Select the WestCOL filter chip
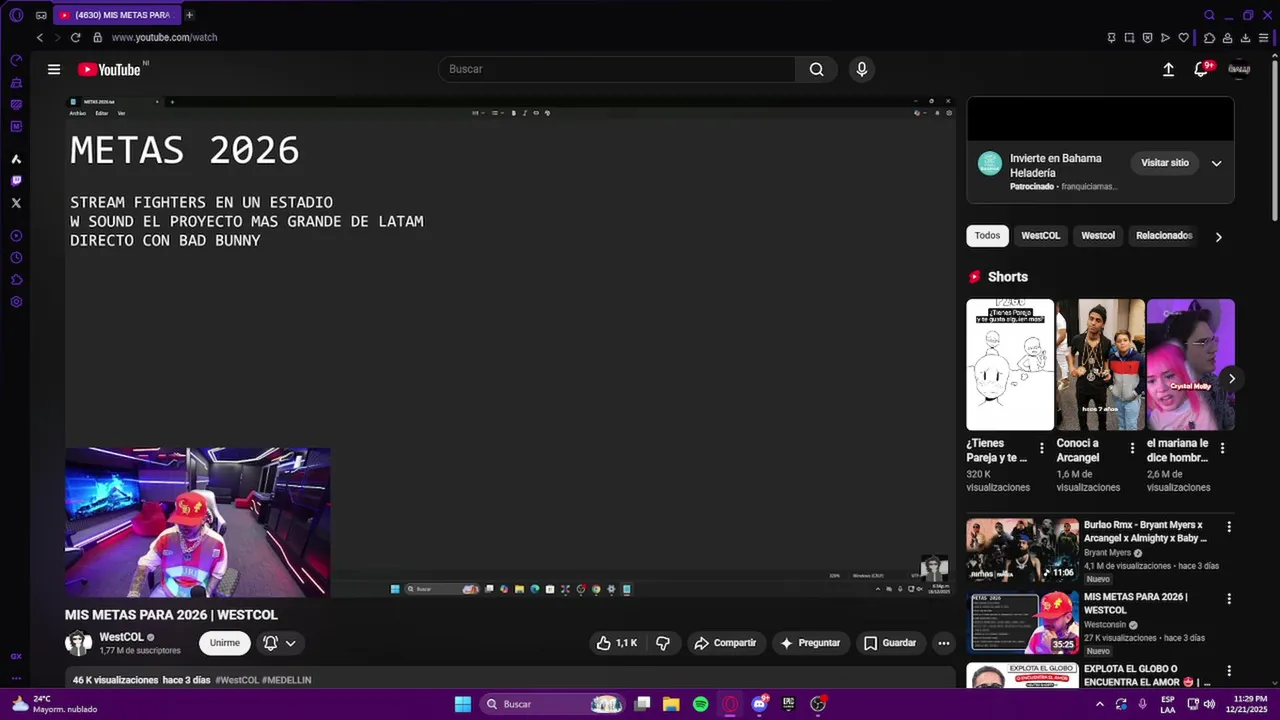 [x=1040, y=236]
